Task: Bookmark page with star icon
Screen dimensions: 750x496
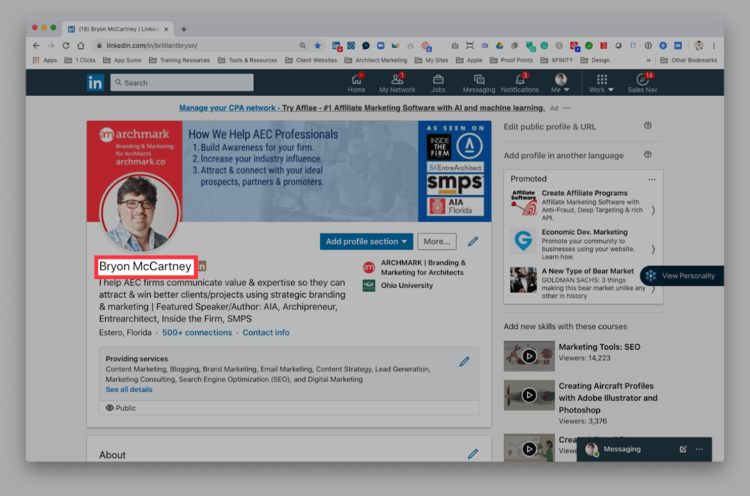Action: point(318,45)
